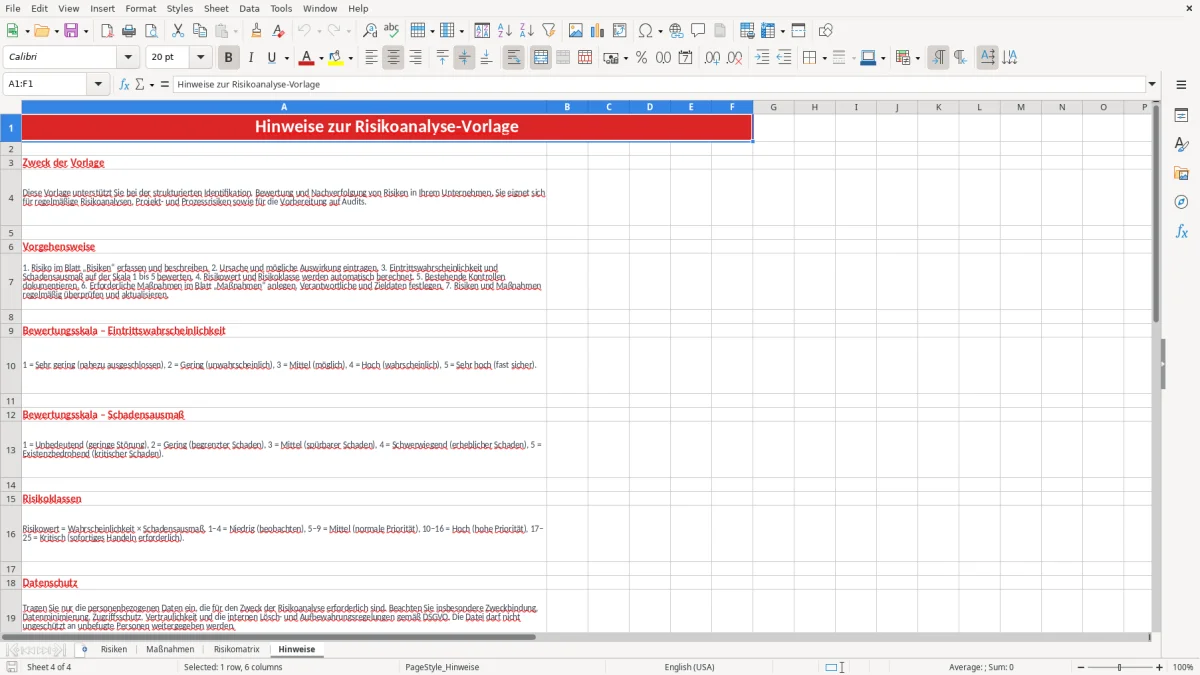Screen dimensions: 1200x675
Task: Insert pivot table icon
Action: click(620, 31)
